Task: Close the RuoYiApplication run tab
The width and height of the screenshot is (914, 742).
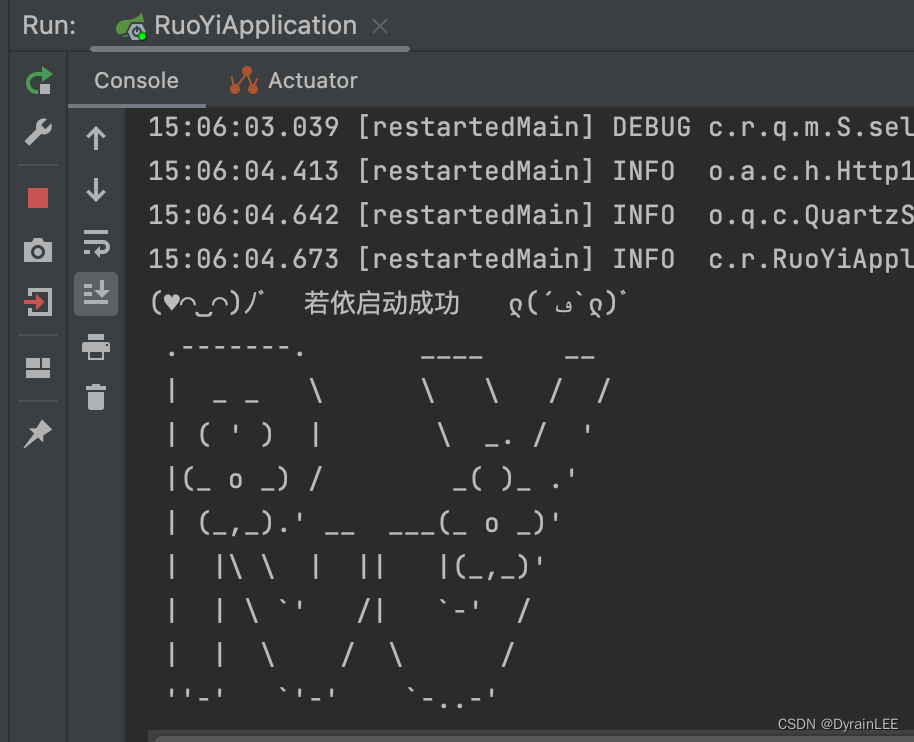Action: pos(380,26)
